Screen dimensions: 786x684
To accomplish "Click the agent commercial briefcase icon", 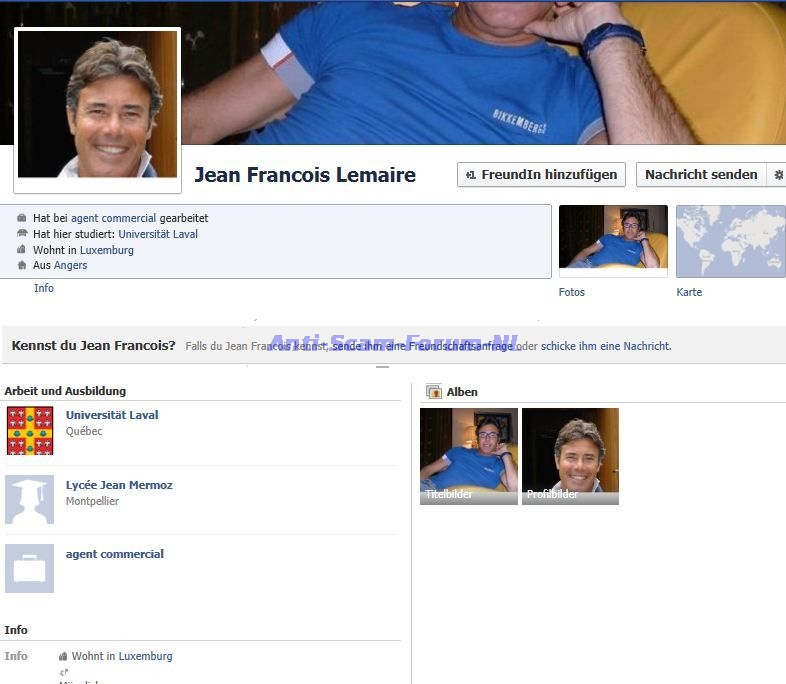I will (29, 569).
